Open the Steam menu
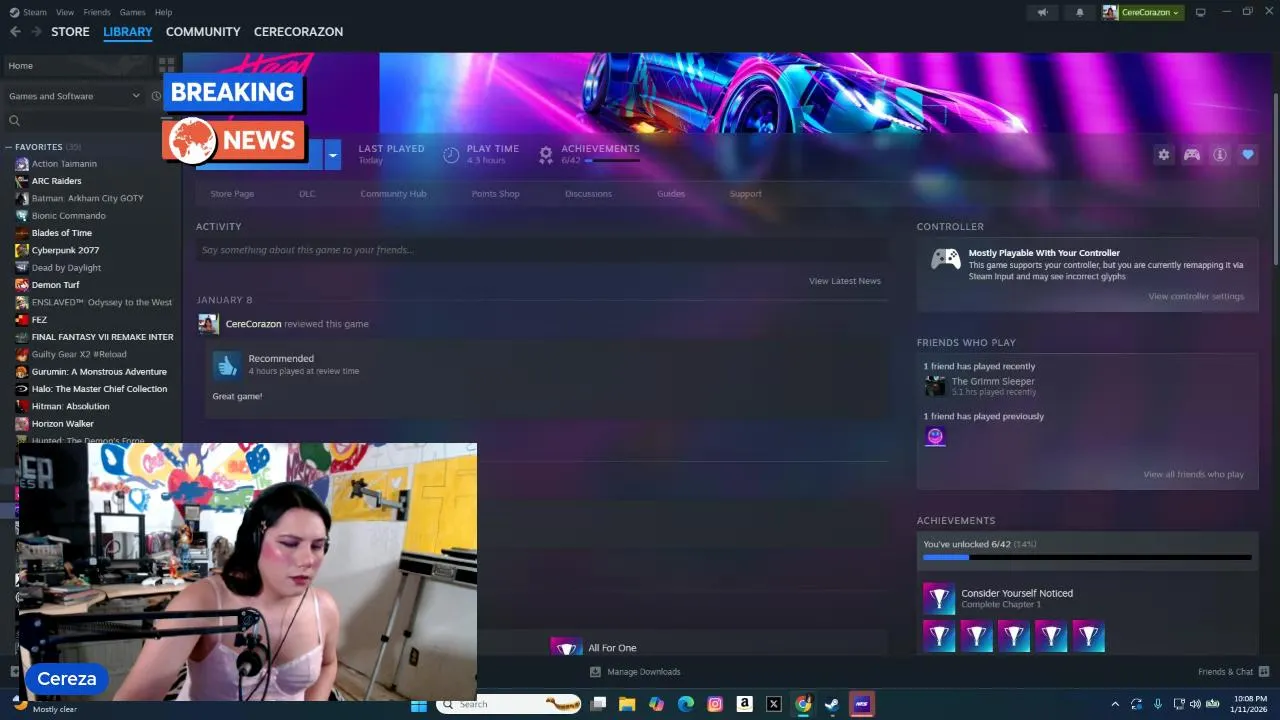The height and width of the screenshot is (720, 1280). click(x=35, y=12)
